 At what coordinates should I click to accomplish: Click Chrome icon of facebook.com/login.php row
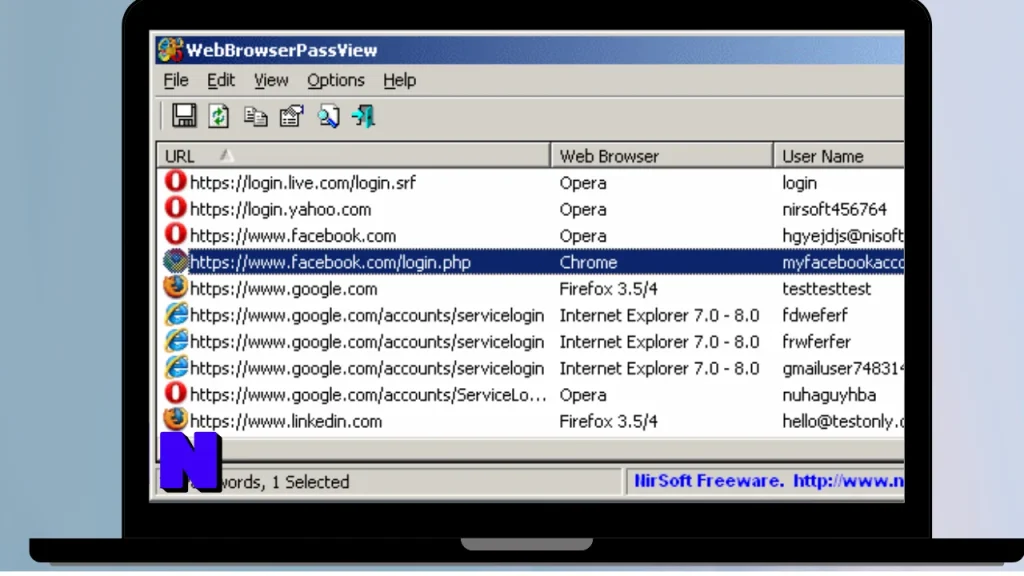pyautogui.click(x=175, y=261)
